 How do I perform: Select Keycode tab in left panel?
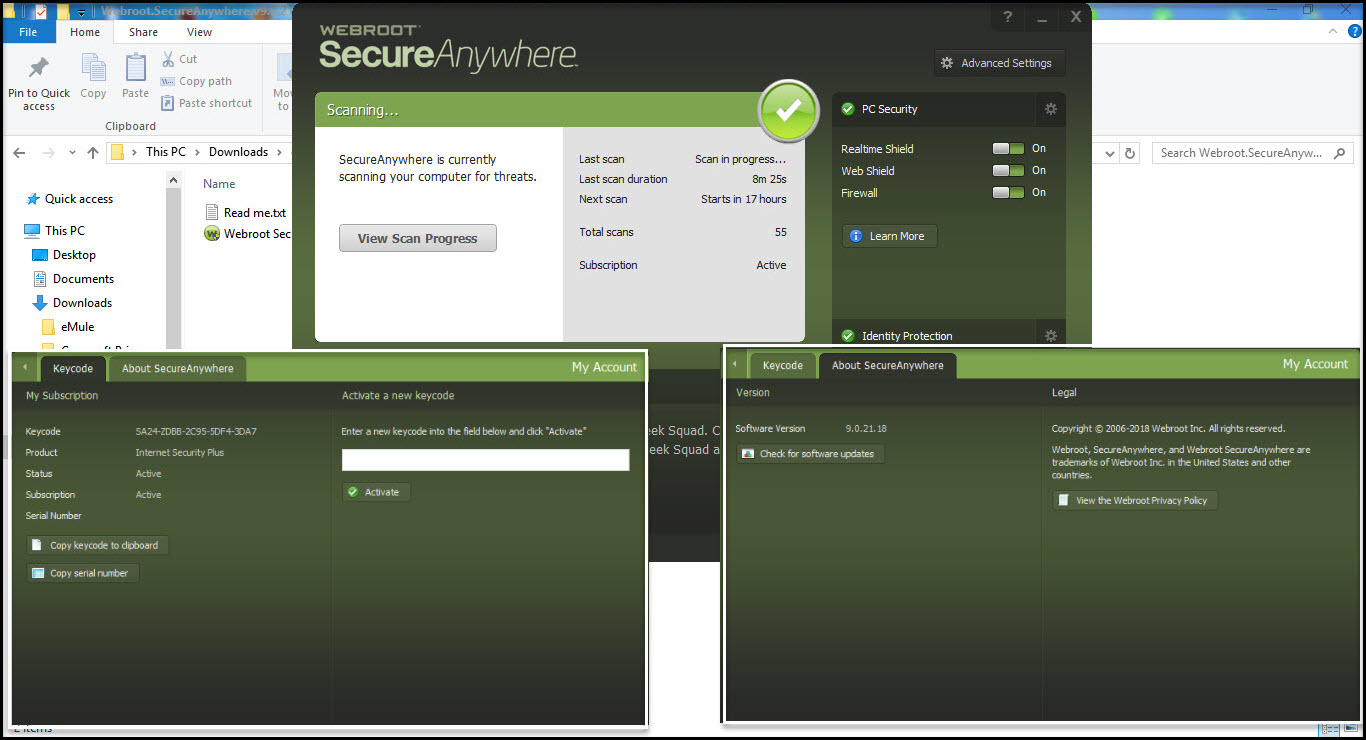pos(73,368)
